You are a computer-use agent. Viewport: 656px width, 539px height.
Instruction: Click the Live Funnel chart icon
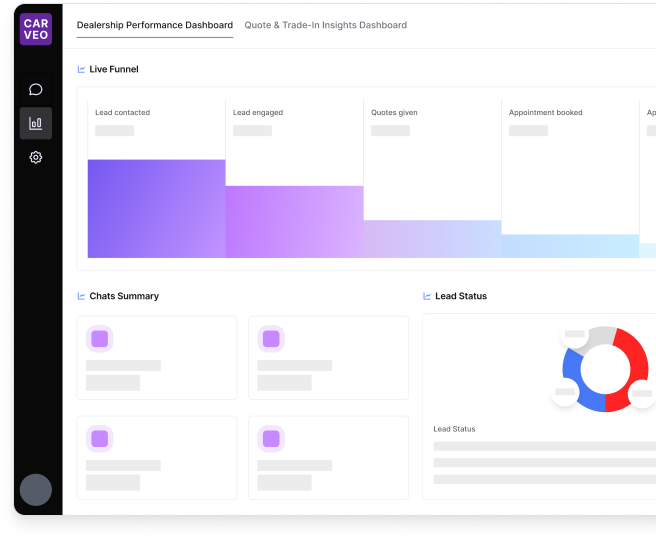coord(82,70)
